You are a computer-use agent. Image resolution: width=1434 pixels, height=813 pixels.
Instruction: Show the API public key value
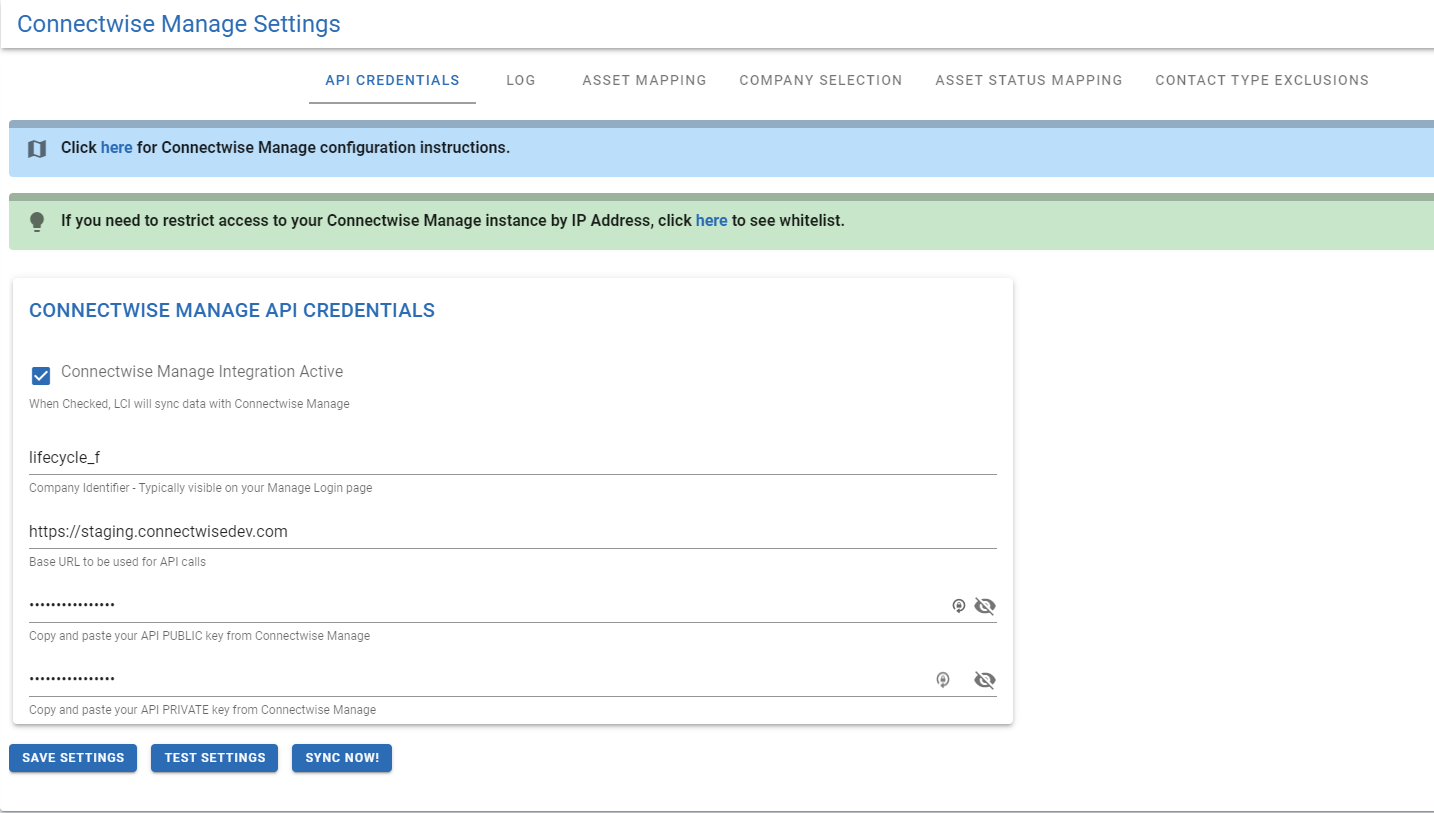[x=985, y=606]
